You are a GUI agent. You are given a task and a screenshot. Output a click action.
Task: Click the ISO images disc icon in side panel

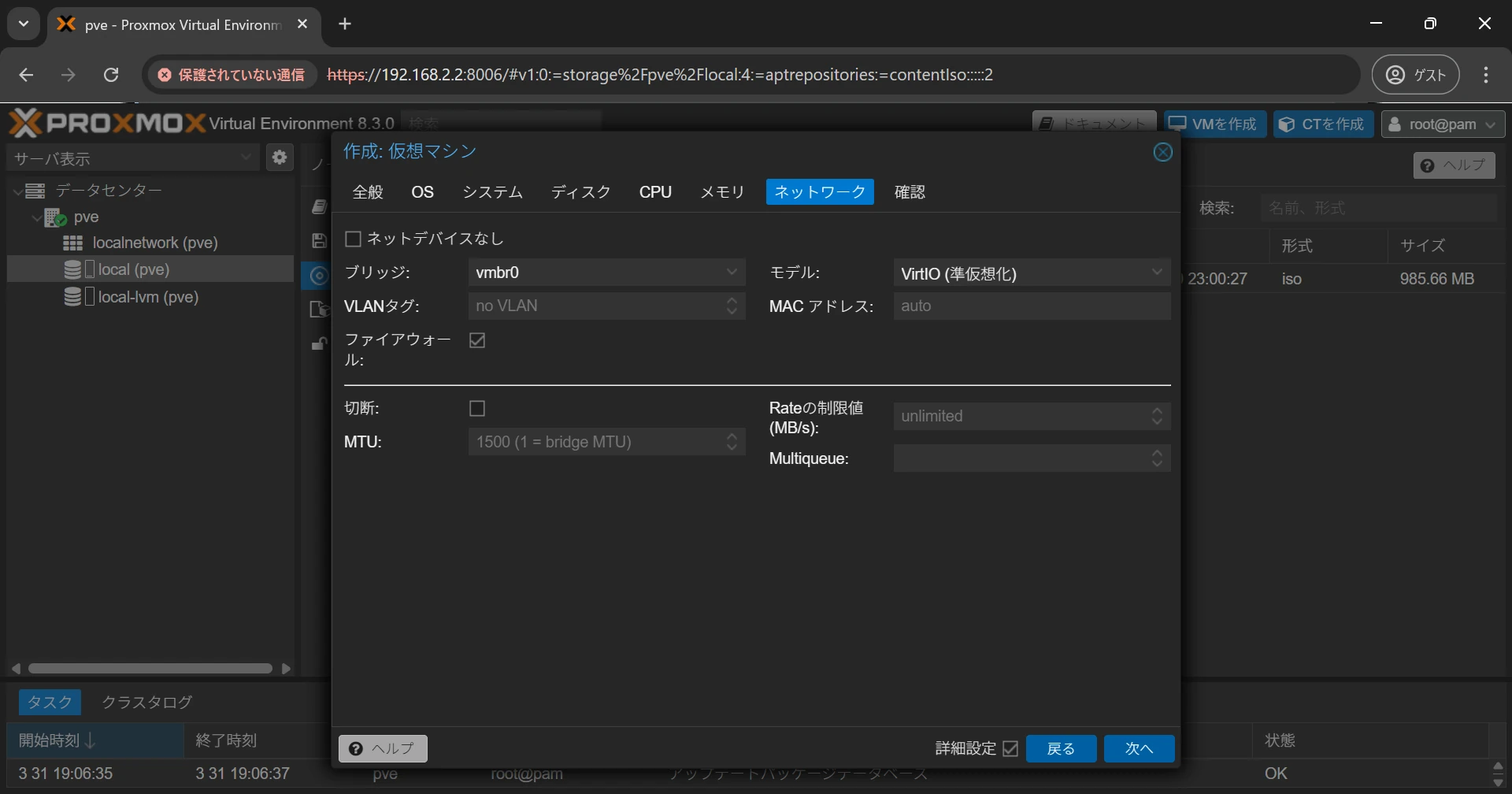[x=318, y=276]
